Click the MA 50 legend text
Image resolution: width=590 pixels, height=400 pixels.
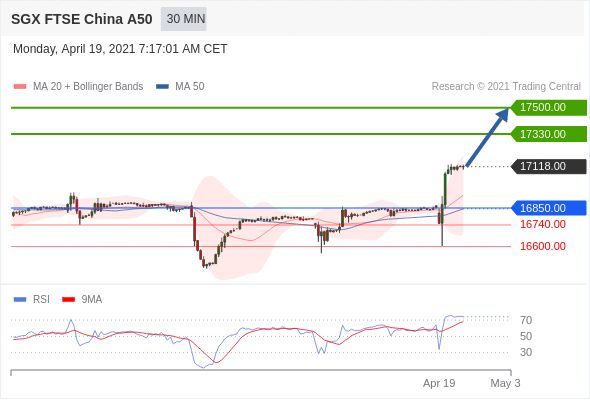[x=190, y=87]
